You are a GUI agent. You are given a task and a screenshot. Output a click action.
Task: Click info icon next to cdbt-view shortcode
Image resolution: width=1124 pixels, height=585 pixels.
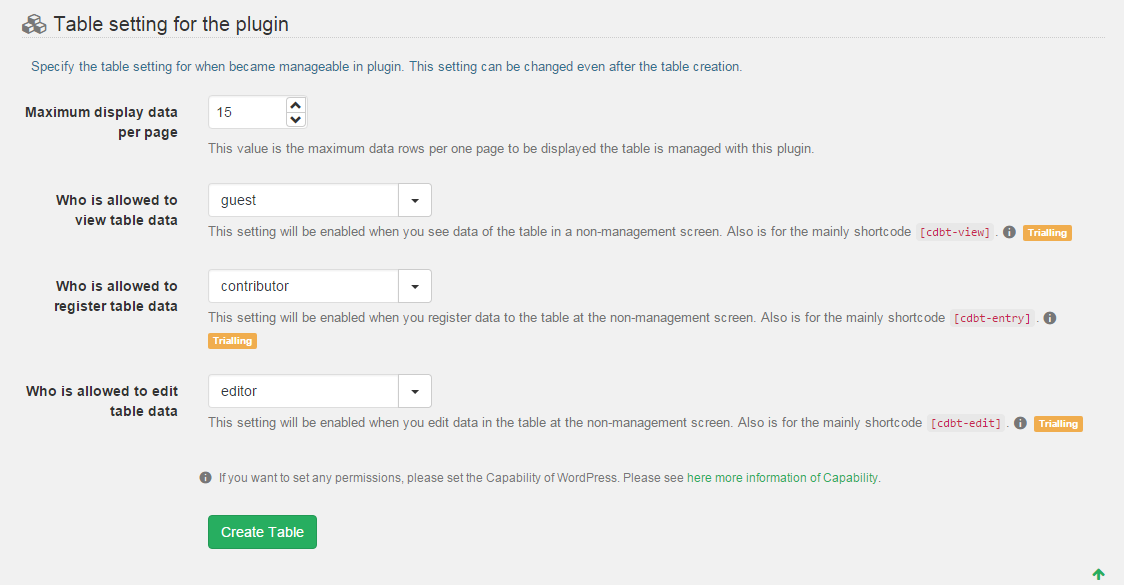coord(1009,232)
